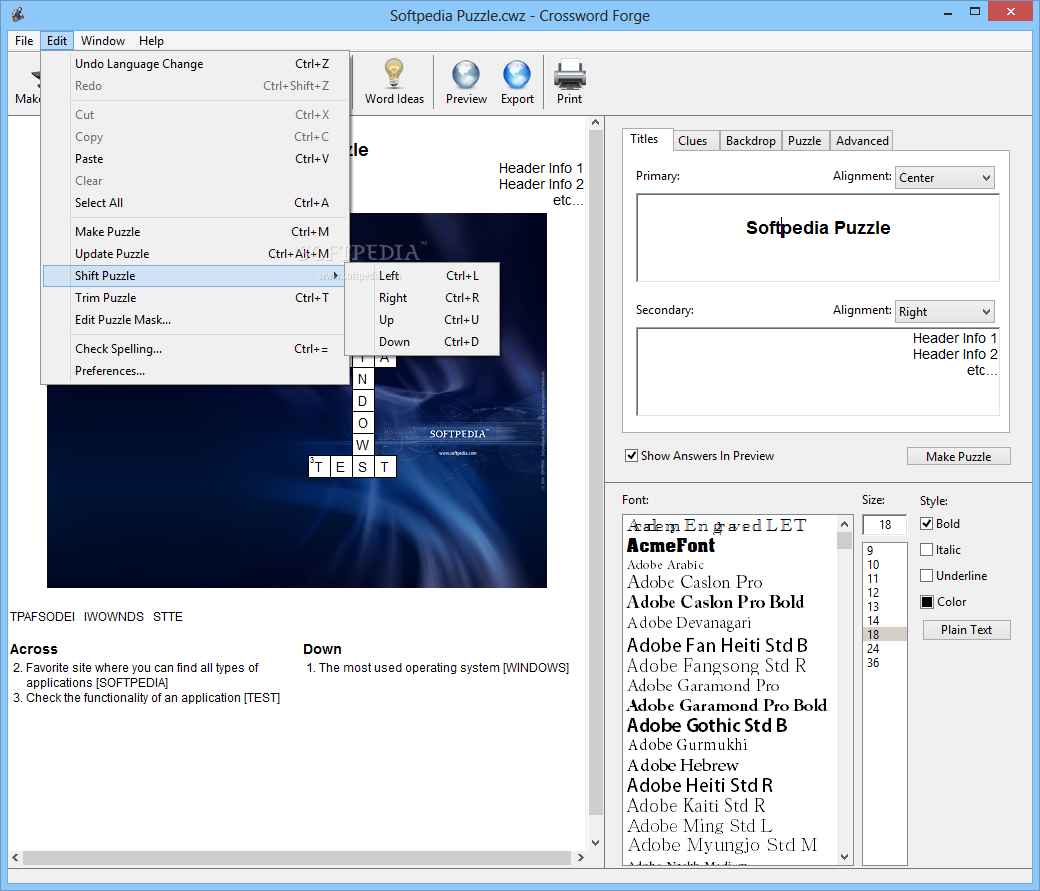Click the Plain Text button
Viewport: 1040px width, 891px height.
coord(966,630)
